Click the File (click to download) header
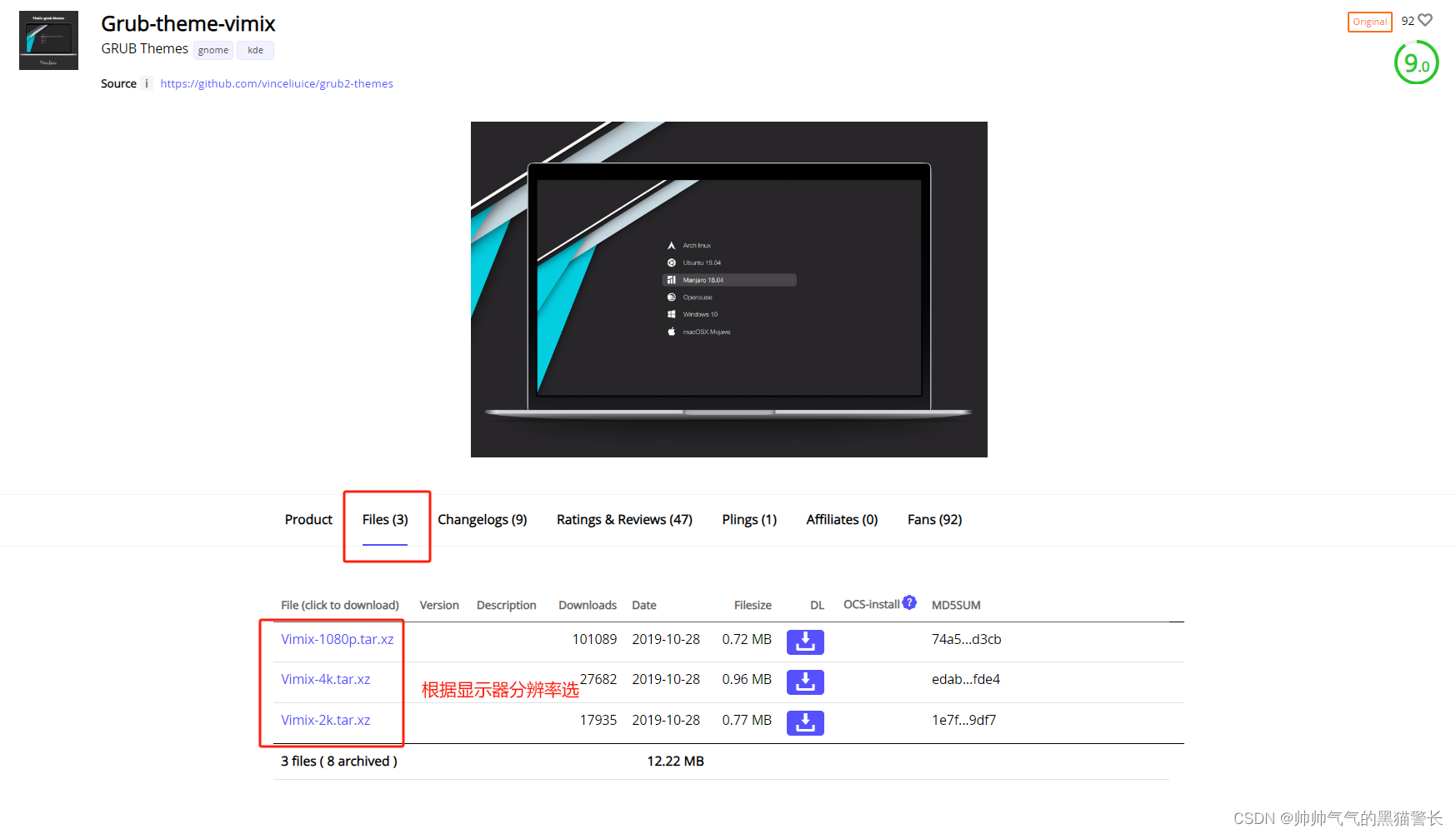Screen dimensions: 1456x834 coord(340,605)
